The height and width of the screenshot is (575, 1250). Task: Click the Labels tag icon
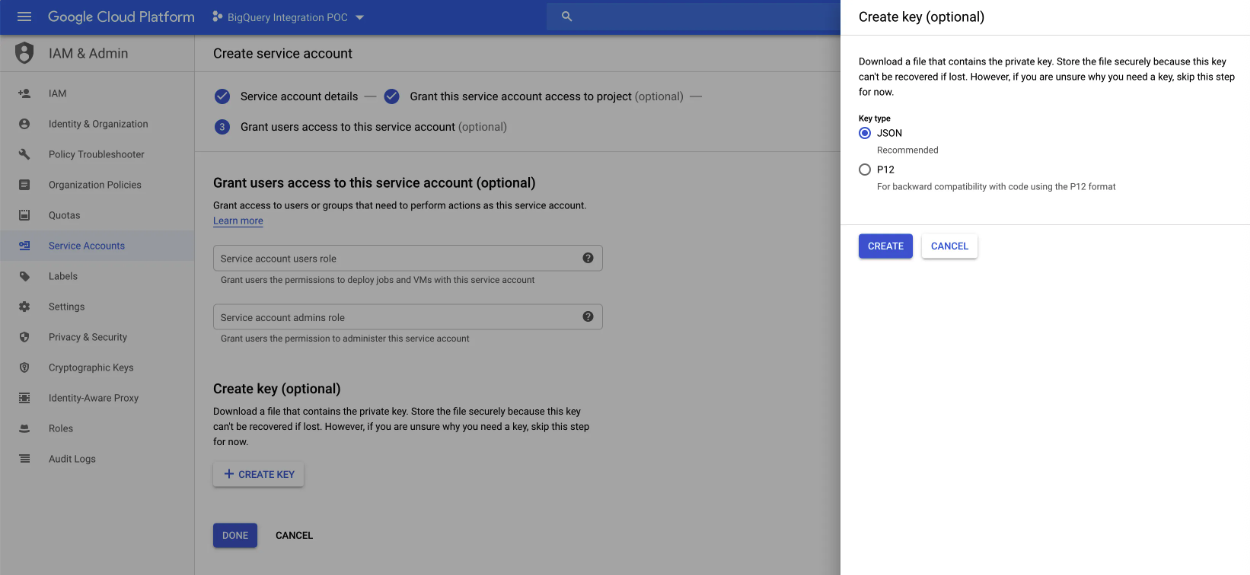coord(24,276)
